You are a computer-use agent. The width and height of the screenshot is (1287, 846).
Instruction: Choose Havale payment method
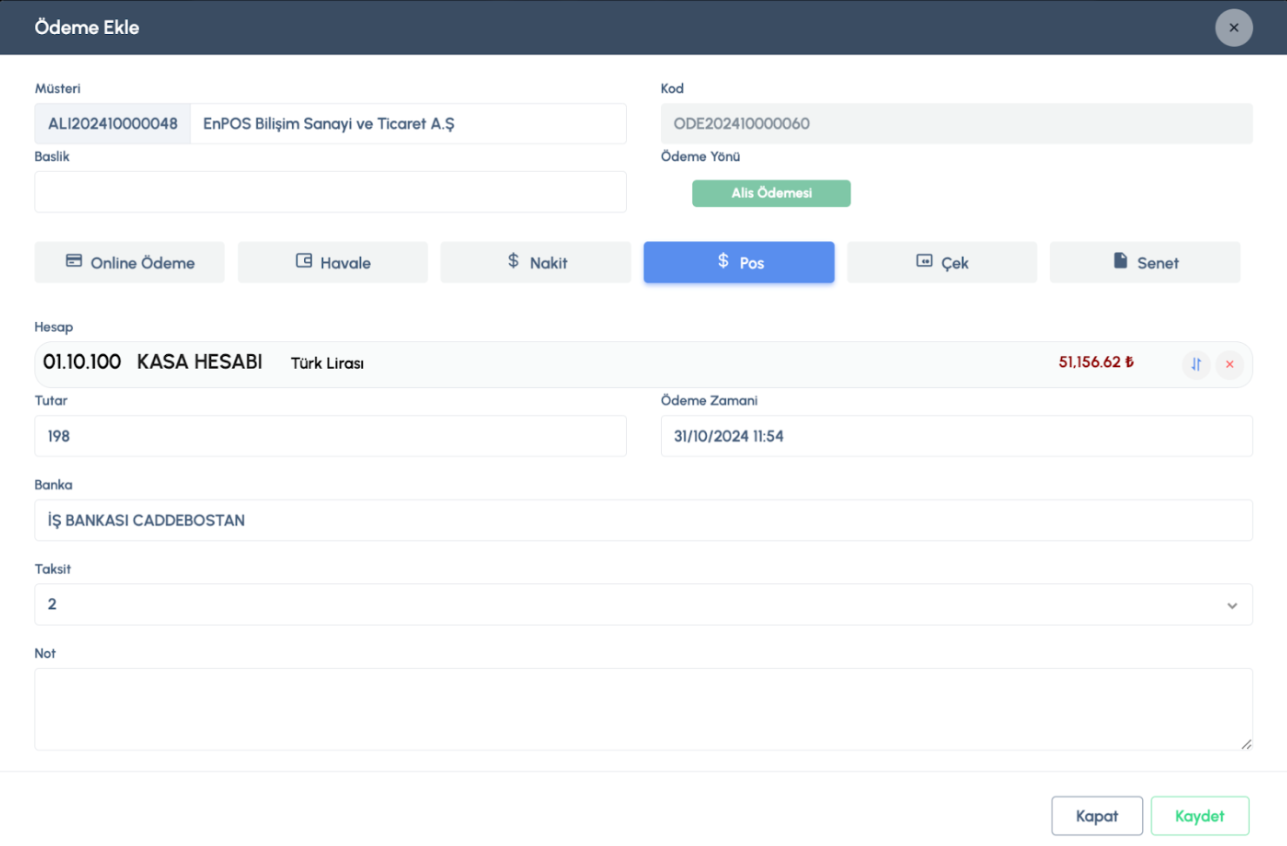(333, 263)
